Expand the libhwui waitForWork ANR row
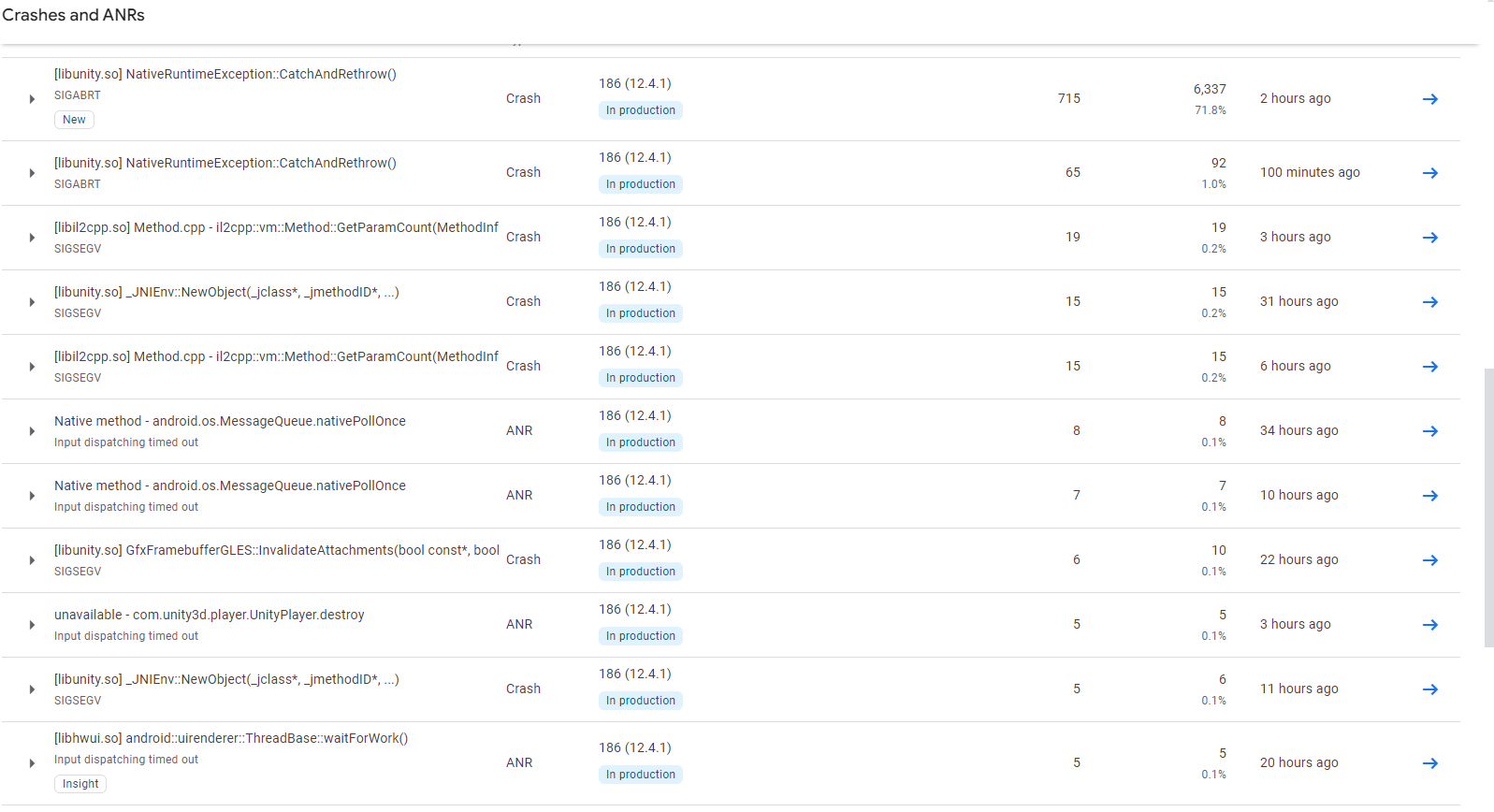Viewport: 1494px width, 812px height. tap(32, 763)
